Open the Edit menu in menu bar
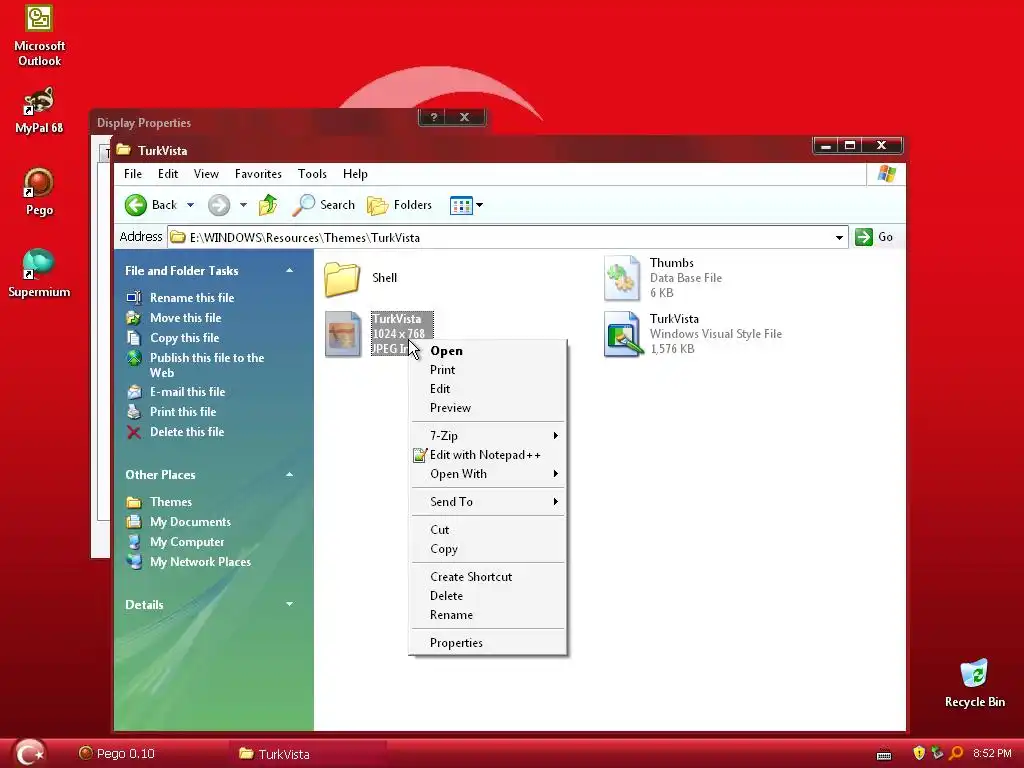The image size is (1024, 768). coord(168,174)
